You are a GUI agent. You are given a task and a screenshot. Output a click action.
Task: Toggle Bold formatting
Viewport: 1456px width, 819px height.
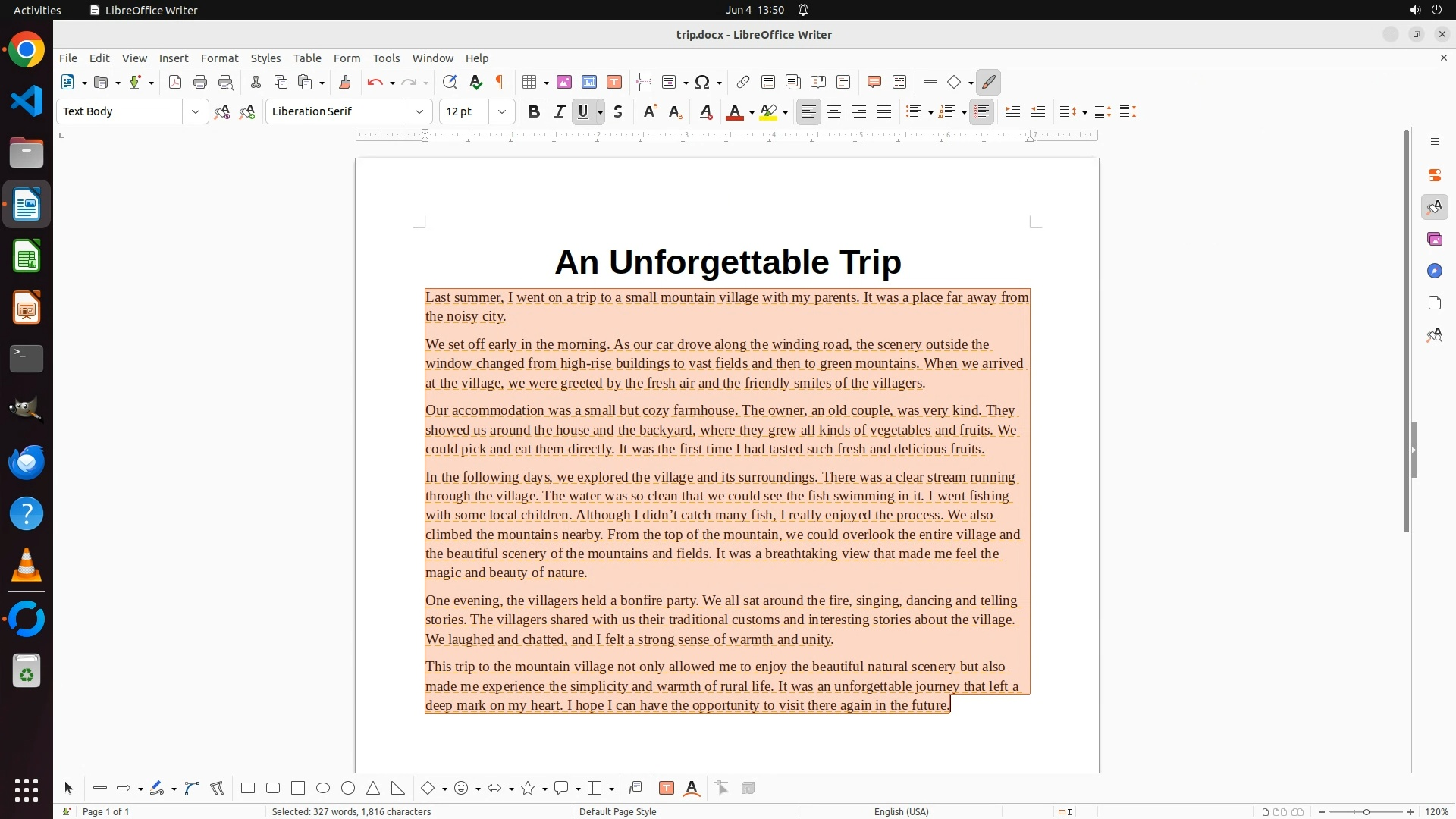pos(534,112)
